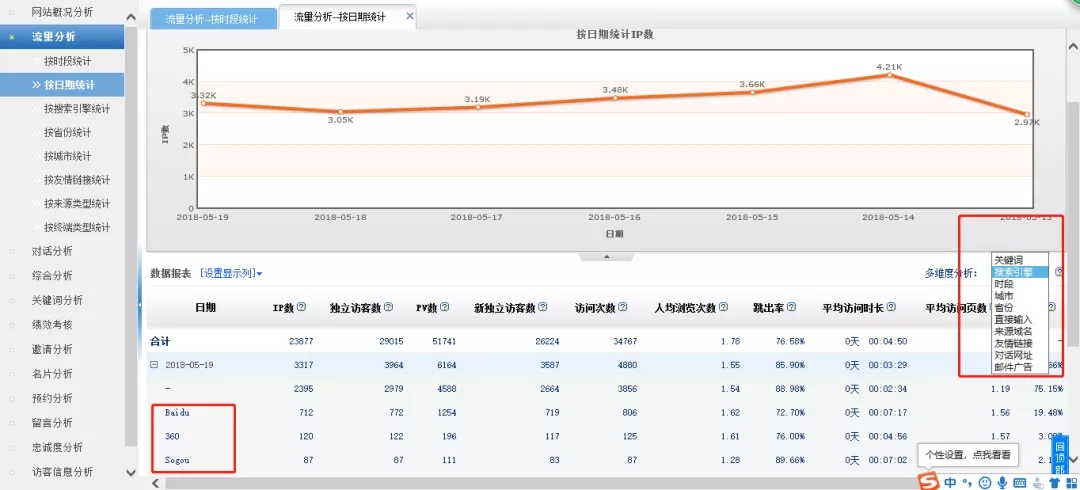This screenshot has height=490, width=1080.
Task: Open 关键词分析 in the sidebar
Action: click(58, 300)
